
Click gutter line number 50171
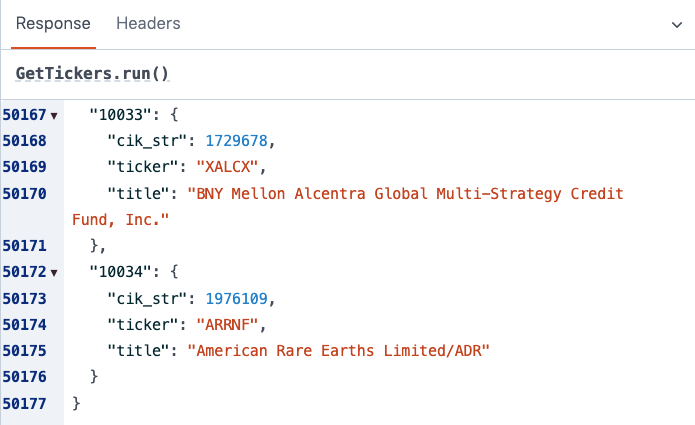pyautogui.click(x=25, y=245)
